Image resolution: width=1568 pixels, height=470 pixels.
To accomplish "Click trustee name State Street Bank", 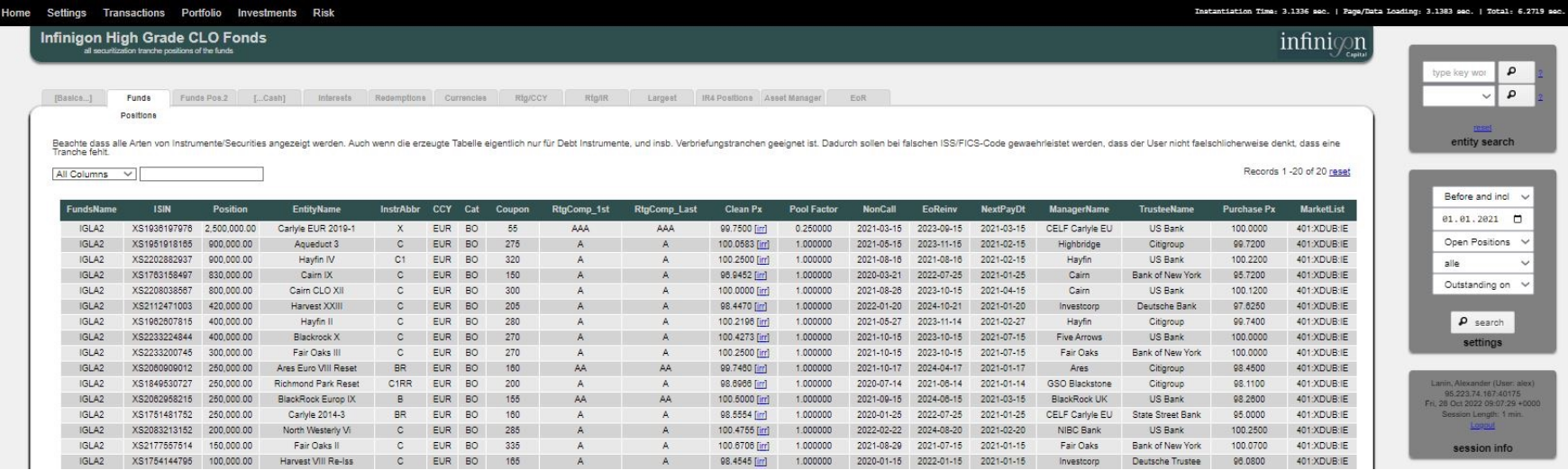I will [x=1166, y=414].
